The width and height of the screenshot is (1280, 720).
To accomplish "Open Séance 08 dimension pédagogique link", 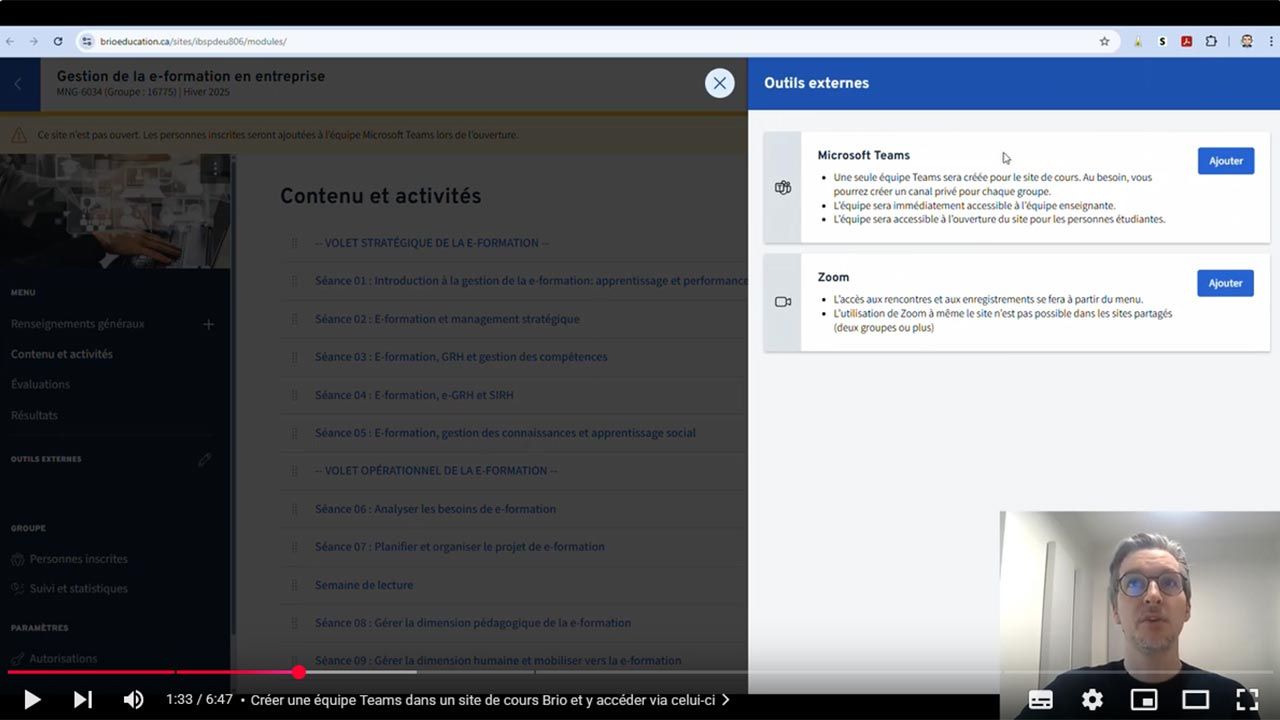I will tap(473, 623).
